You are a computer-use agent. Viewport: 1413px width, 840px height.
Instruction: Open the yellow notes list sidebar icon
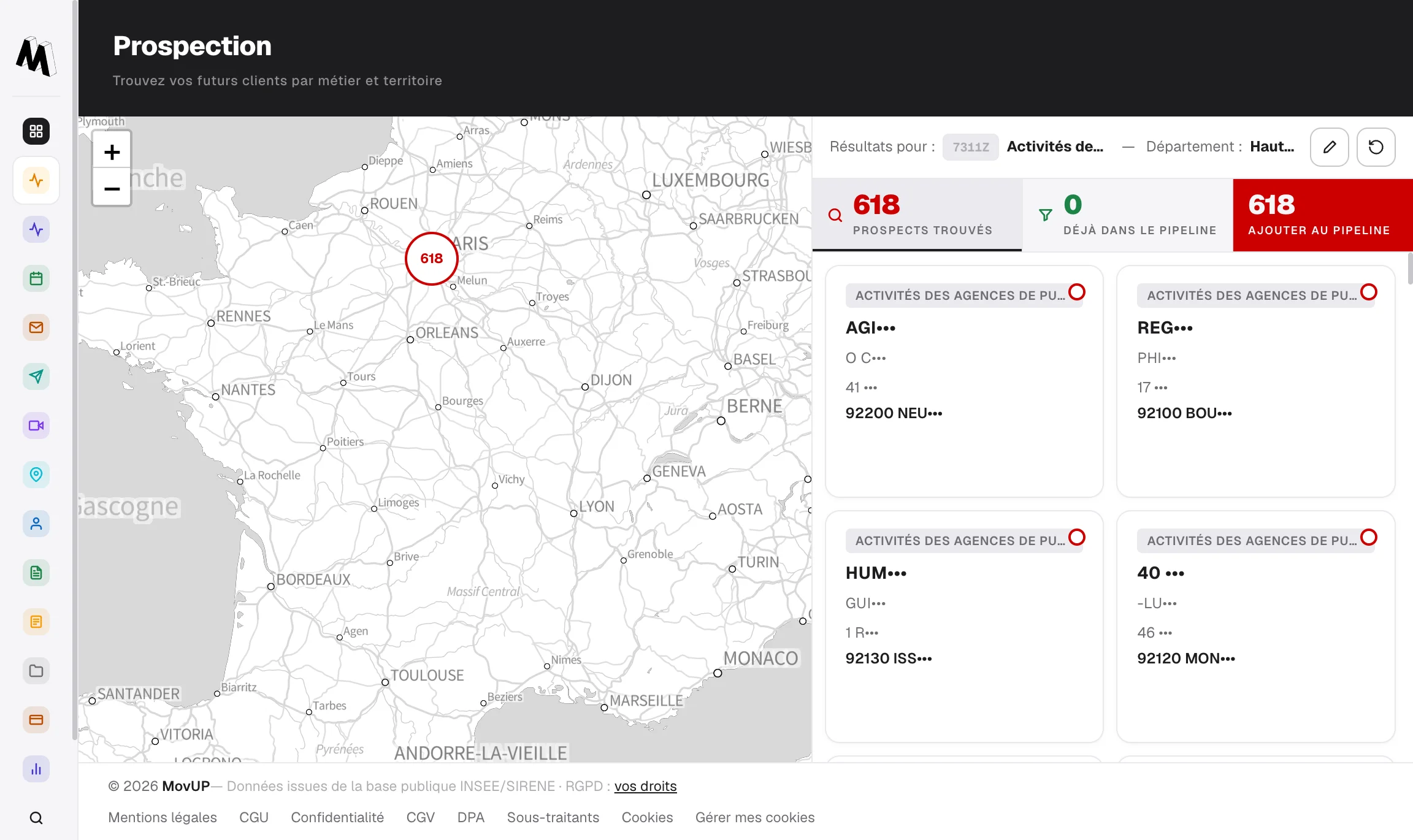[36, 622]
